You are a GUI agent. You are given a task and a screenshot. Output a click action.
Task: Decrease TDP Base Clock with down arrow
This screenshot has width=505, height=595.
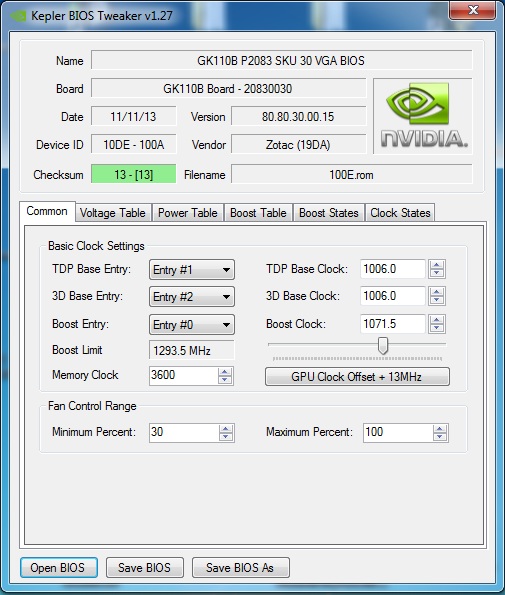[437, 273]
